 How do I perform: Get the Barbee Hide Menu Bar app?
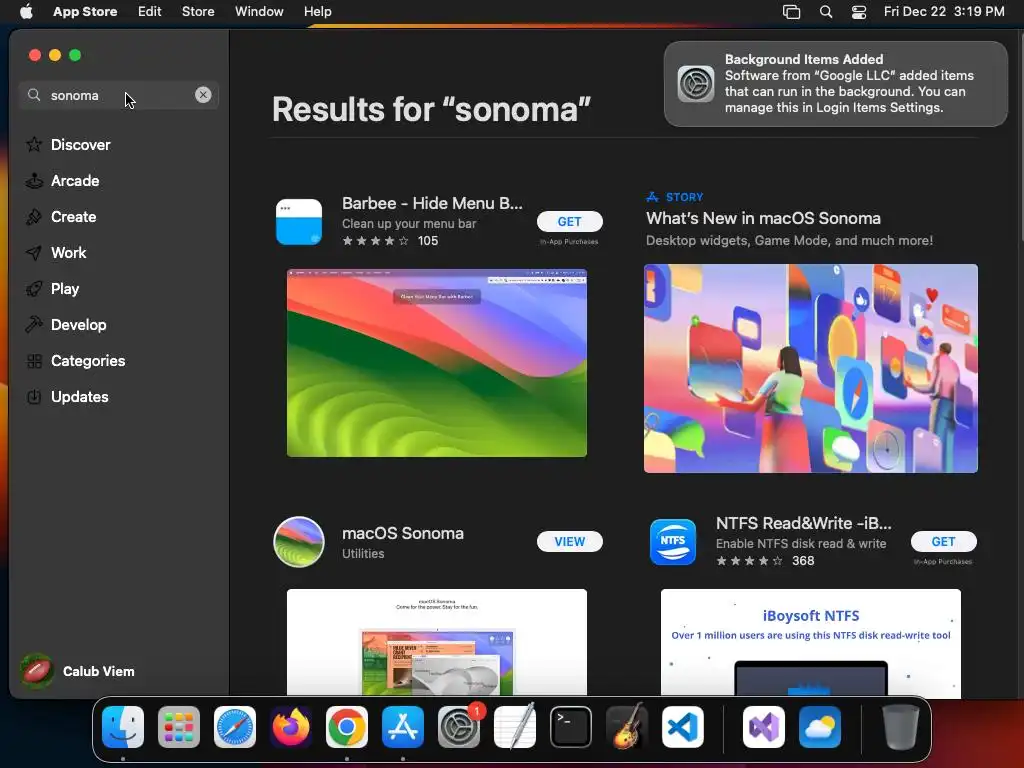click(569, 221)
